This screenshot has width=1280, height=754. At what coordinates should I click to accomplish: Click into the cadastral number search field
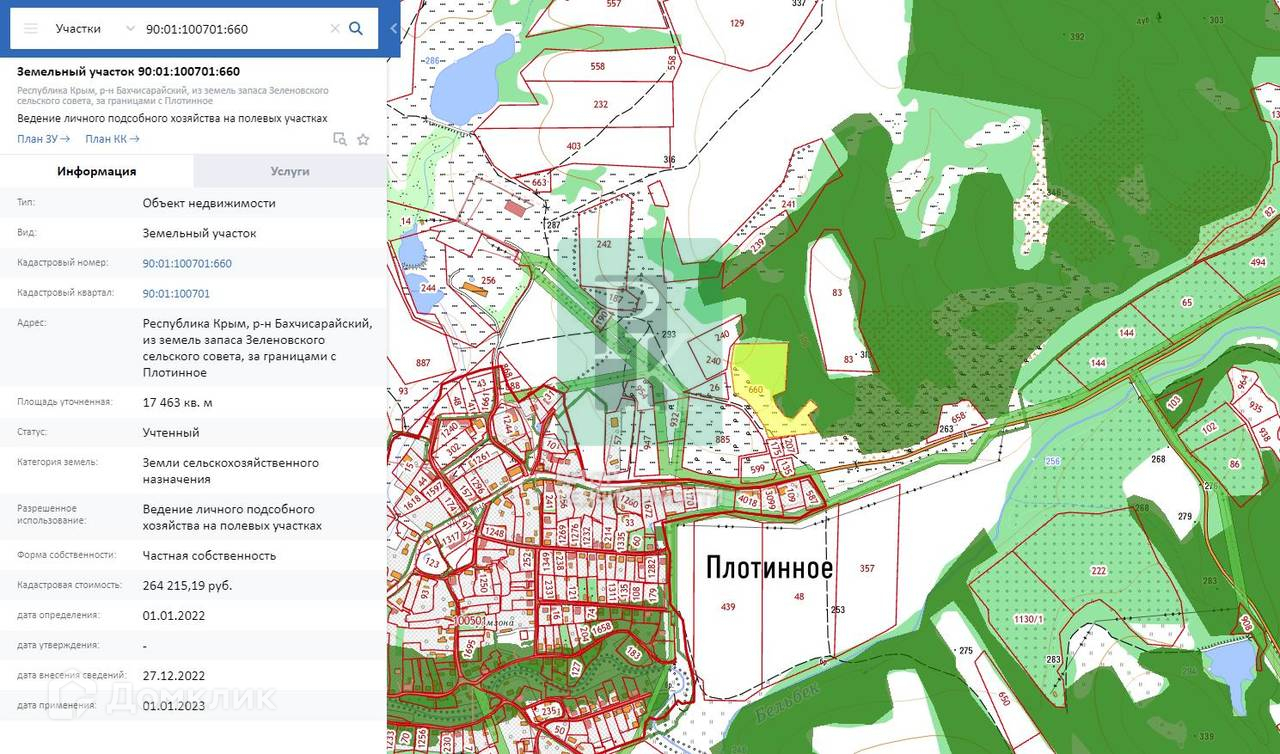click(x=235, y=29)
